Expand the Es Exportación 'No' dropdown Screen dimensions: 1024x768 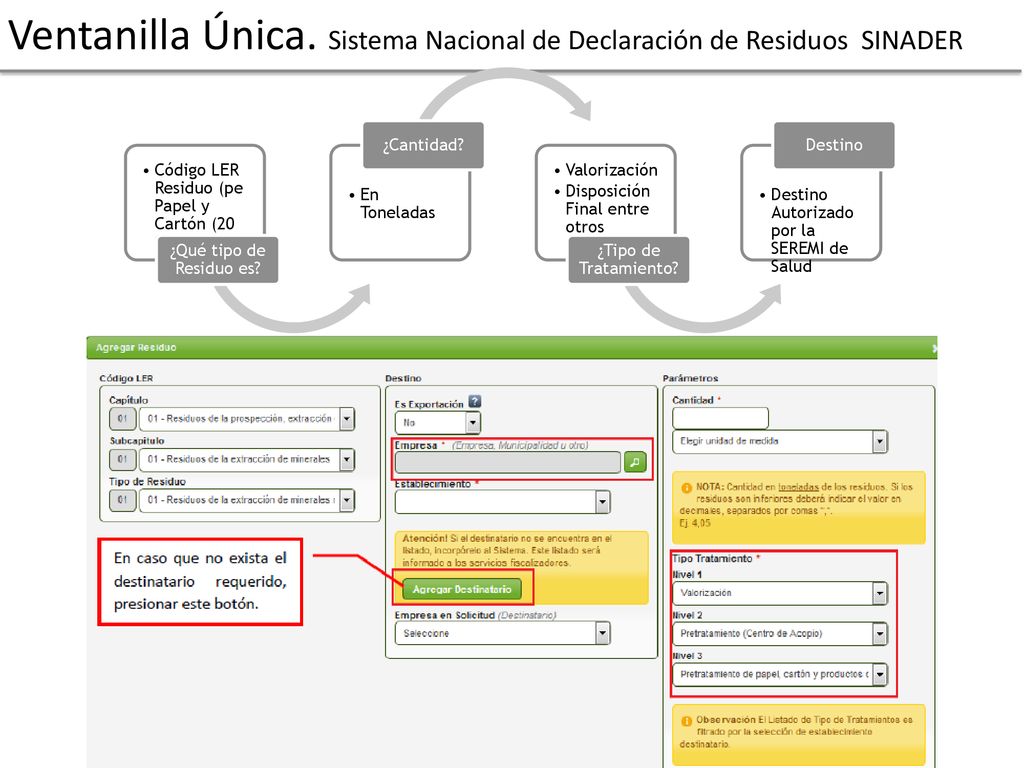[x=438, y=423]
